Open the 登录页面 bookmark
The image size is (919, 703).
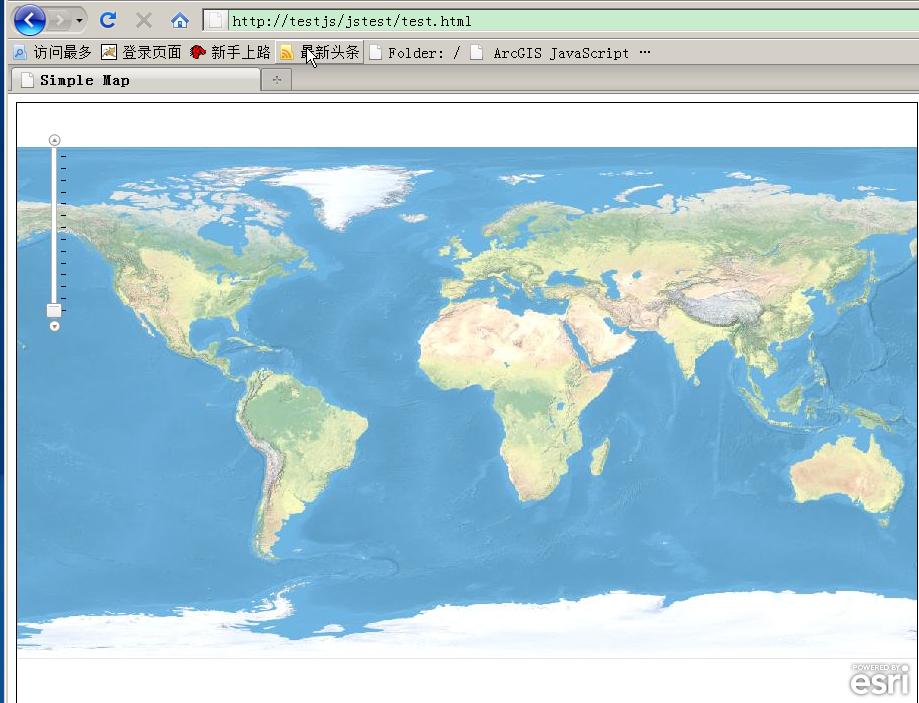[141, 52]
